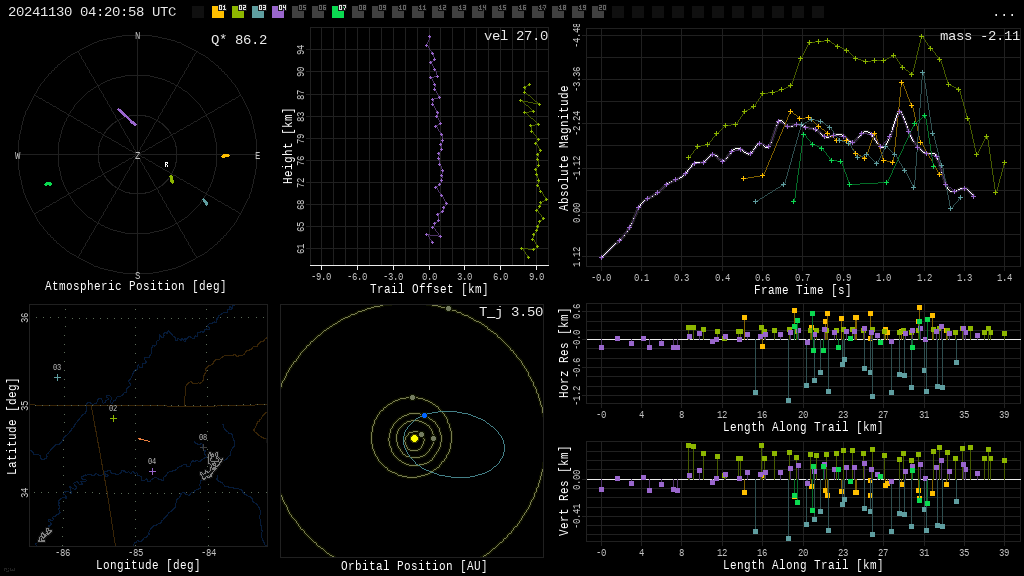Click the timestamp 20241130 04:20:58 UTC
The image size is (1024, 576).
pos(92,12)
